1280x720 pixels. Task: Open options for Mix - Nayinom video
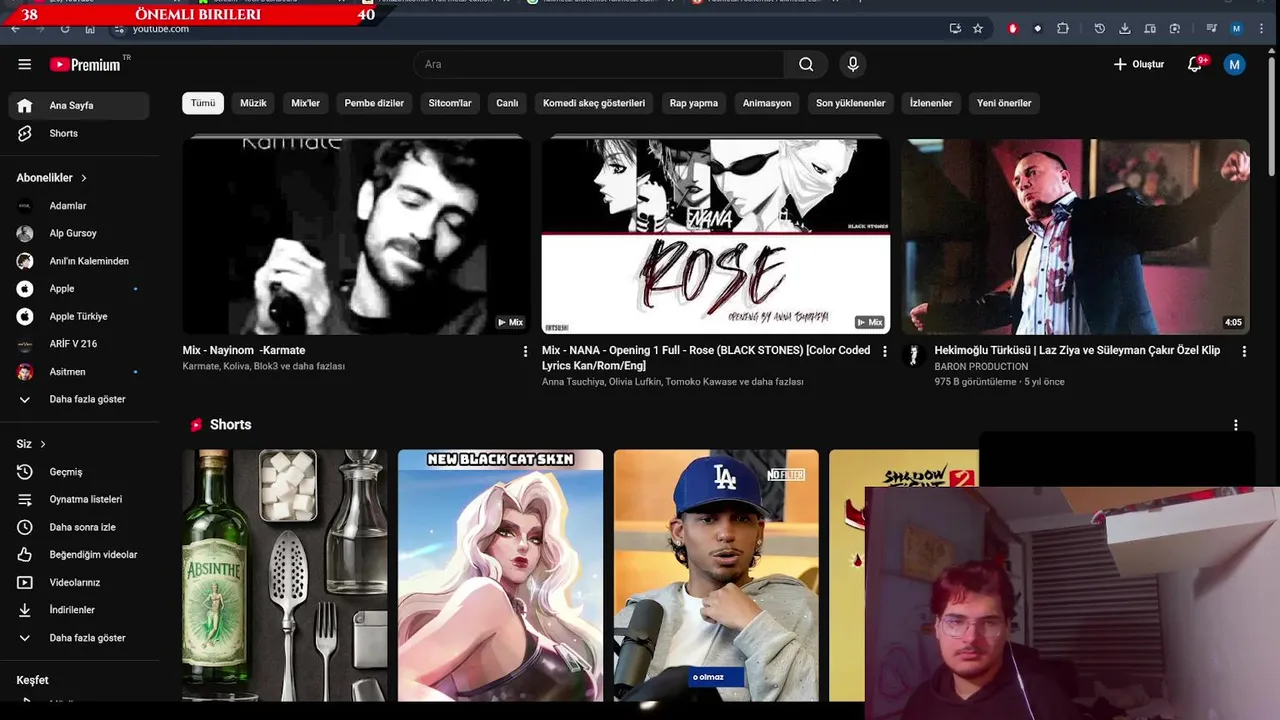pos(525,351)
